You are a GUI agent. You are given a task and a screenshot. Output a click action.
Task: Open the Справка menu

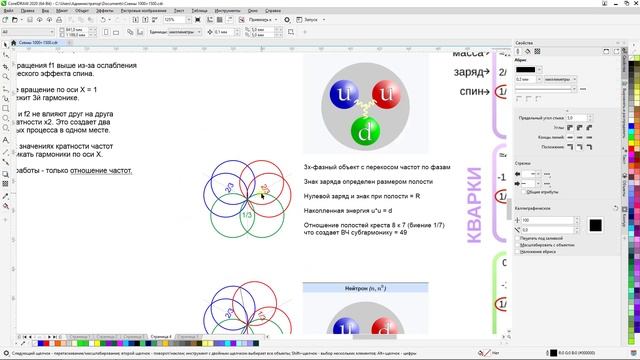point(273,11)
